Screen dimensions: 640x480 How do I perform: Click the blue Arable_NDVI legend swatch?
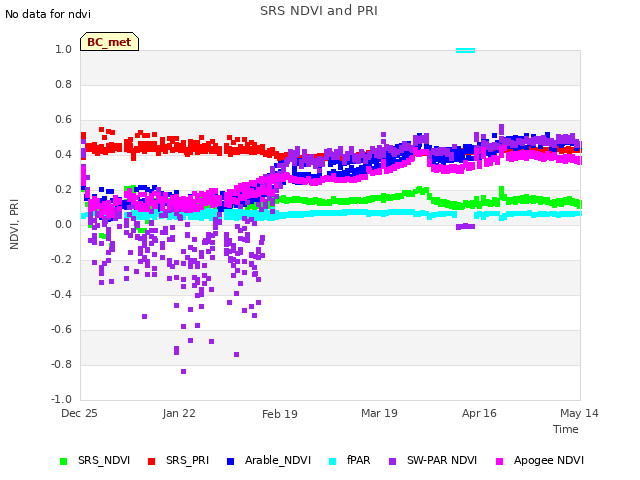pos(230,461)
